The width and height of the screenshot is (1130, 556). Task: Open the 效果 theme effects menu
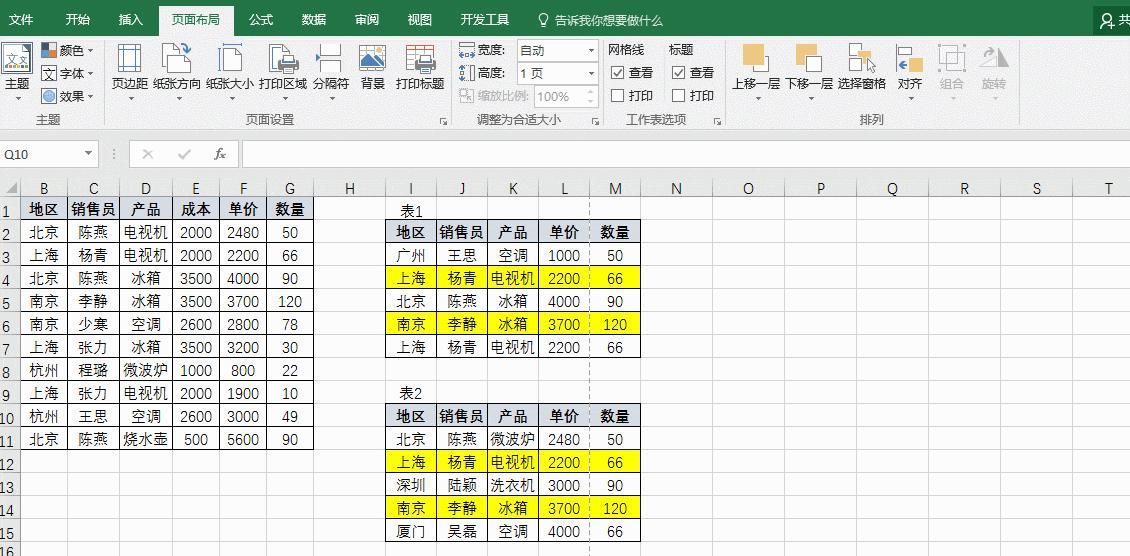click(x=67, y=96)
